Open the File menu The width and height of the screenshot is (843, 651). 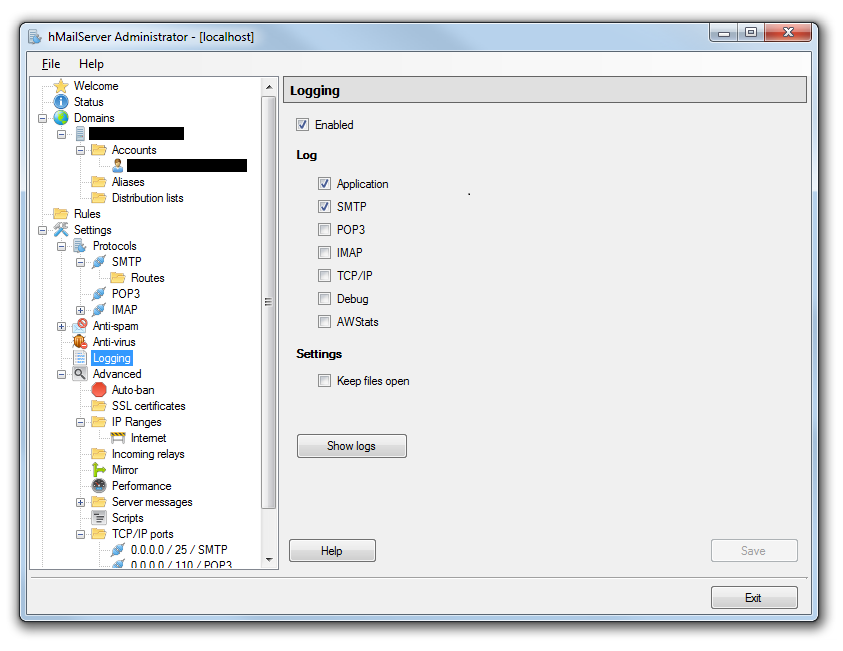click(x=51, y=64)
